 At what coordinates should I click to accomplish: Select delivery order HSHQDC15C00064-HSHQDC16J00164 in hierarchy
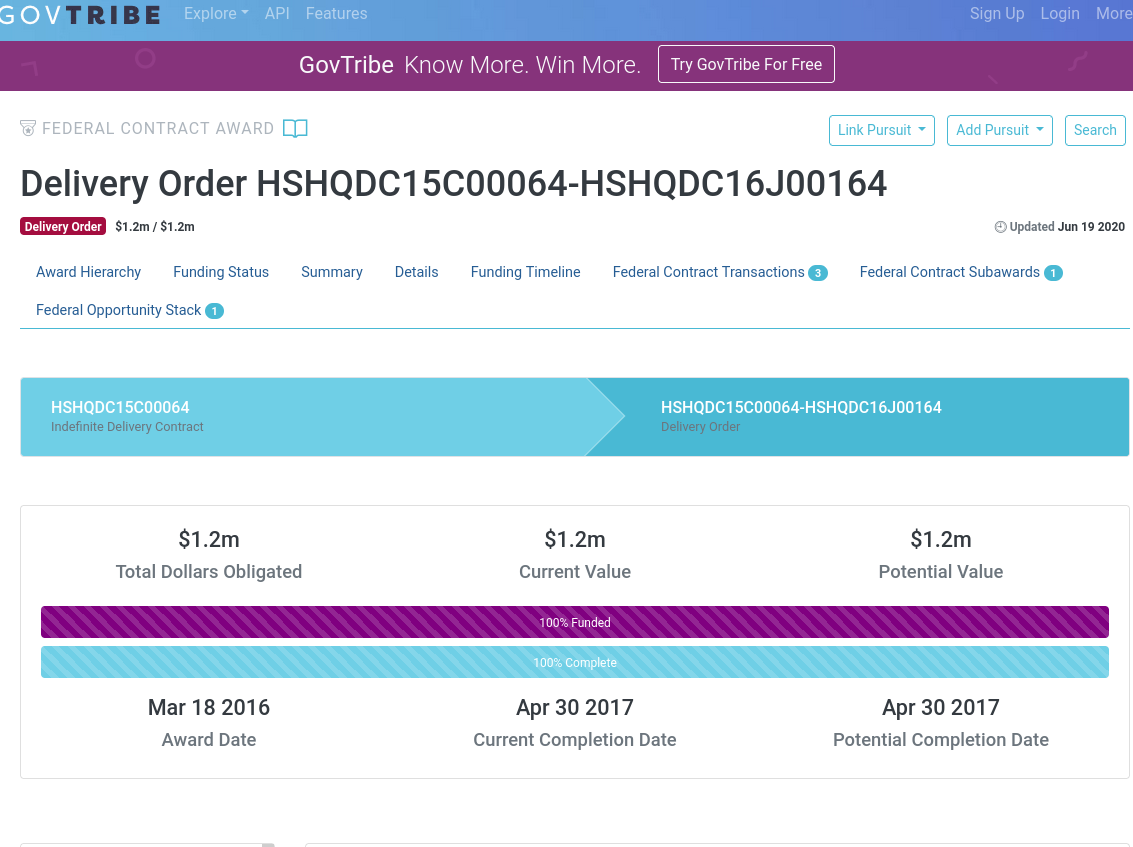801,408
